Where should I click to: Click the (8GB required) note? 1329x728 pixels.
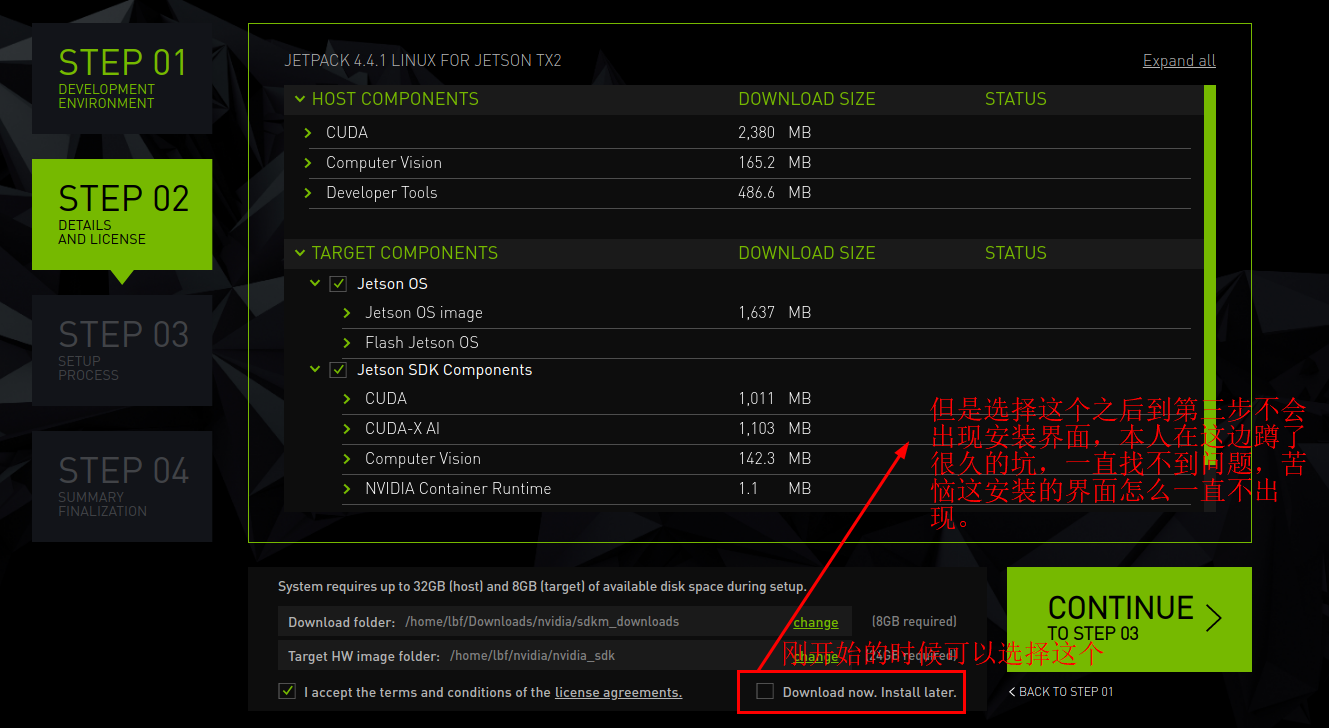pos(914,622)
